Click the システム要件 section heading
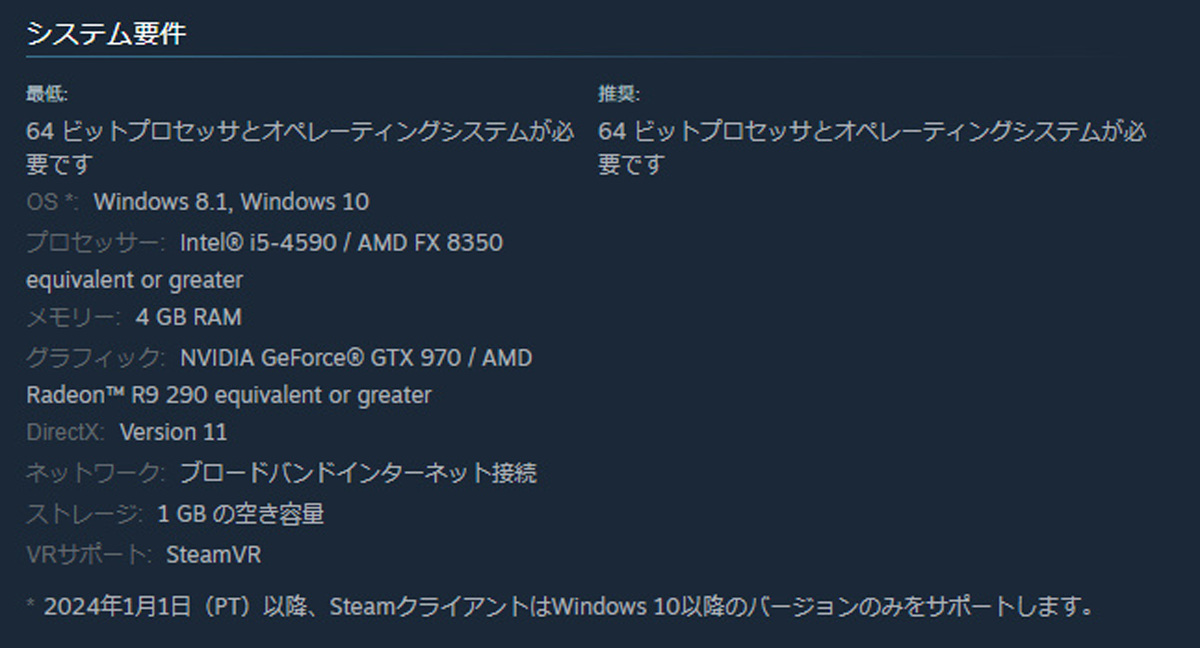This screenshot has height=648, width=1200. (106, 34)
